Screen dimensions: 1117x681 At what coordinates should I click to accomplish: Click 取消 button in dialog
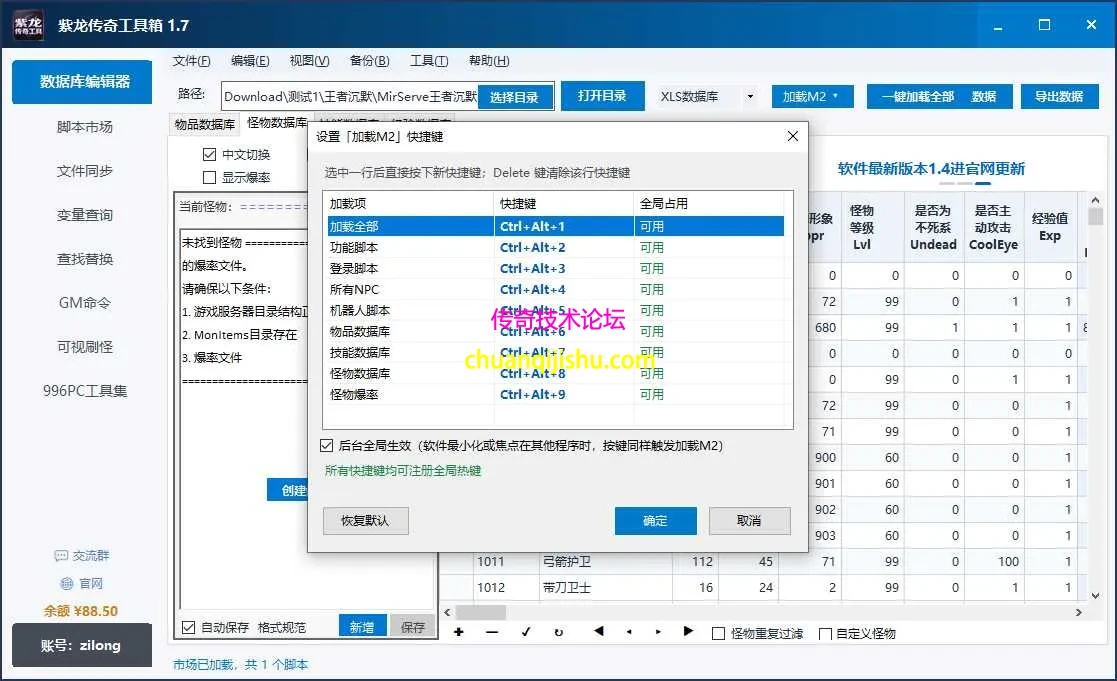pyautogui.click(x=749, y=521)
